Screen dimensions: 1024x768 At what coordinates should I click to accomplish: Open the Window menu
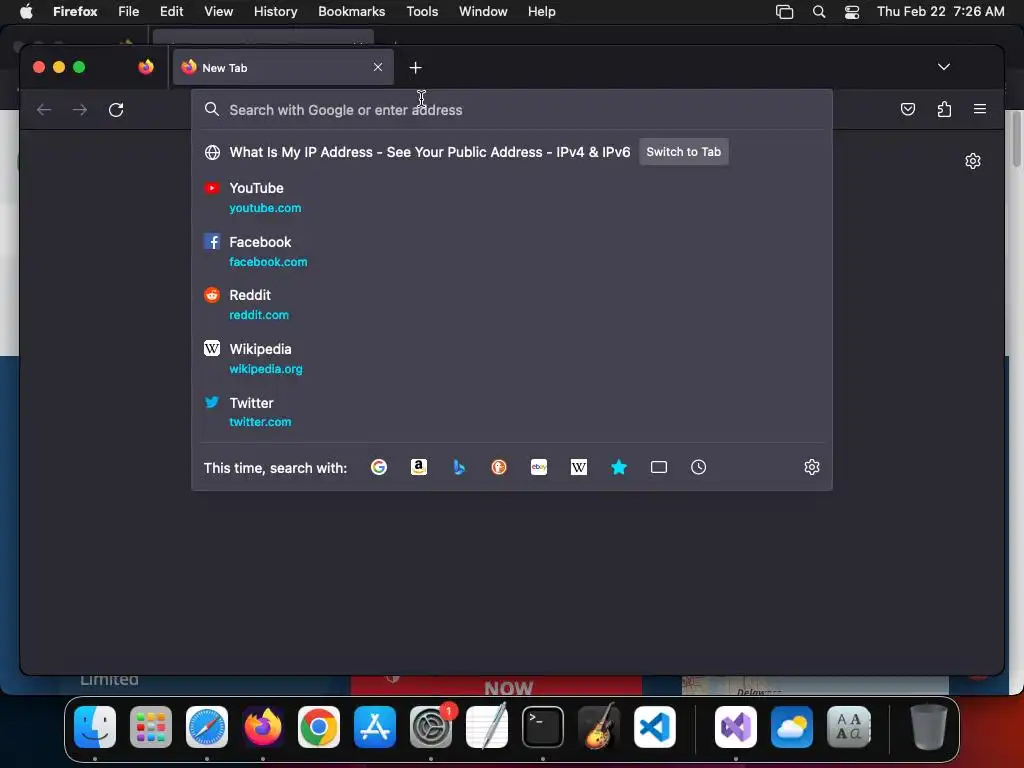[x=483, y=11]
